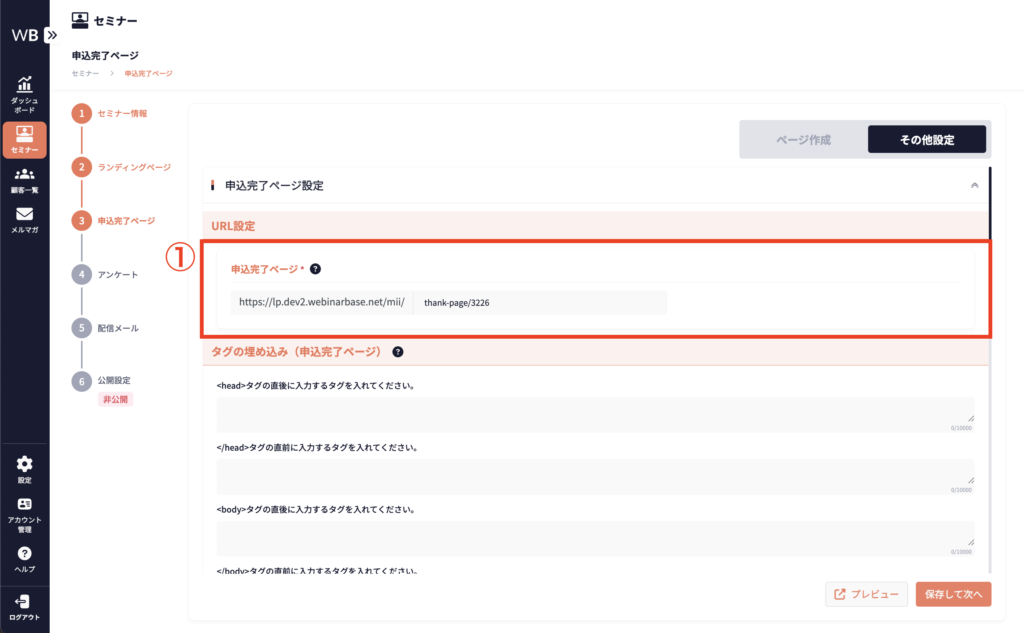Select the Seminar (セミナー) sidebar icon
The width and height of the screenshot is (1024, 633).
tap(24, 133)
